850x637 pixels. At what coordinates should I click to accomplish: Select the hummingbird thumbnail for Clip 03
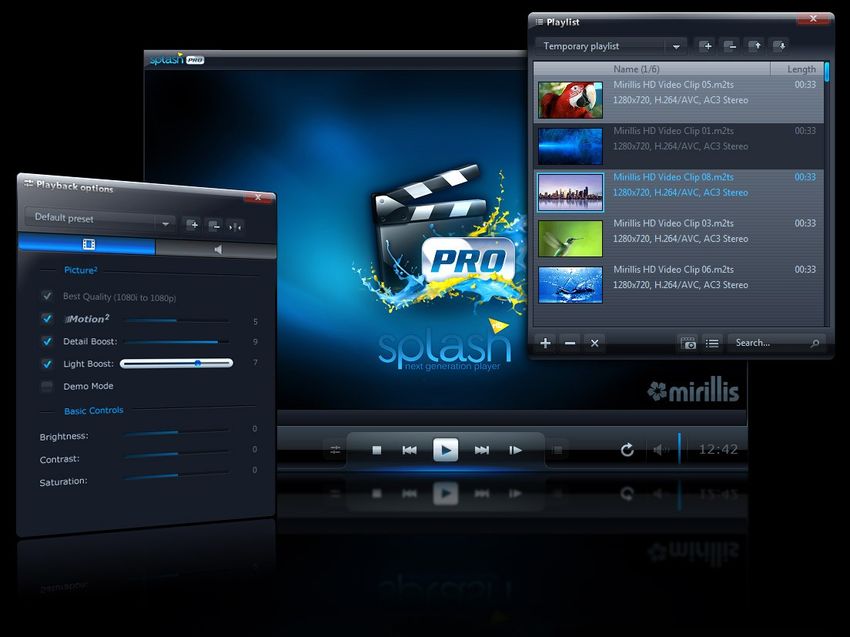[x=570, y=238]
